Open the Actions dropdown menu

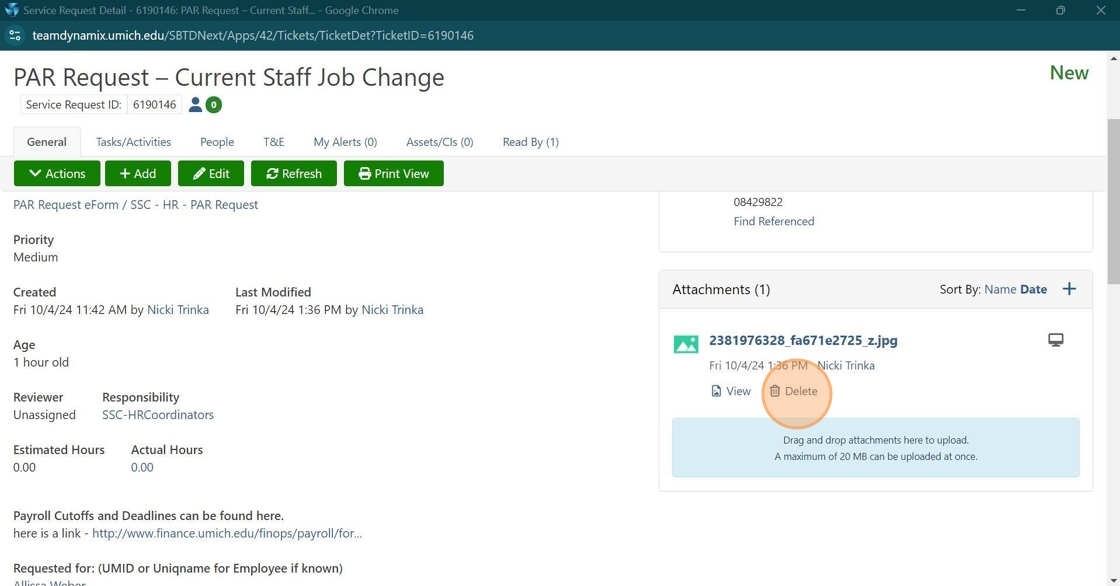point(57,173)
